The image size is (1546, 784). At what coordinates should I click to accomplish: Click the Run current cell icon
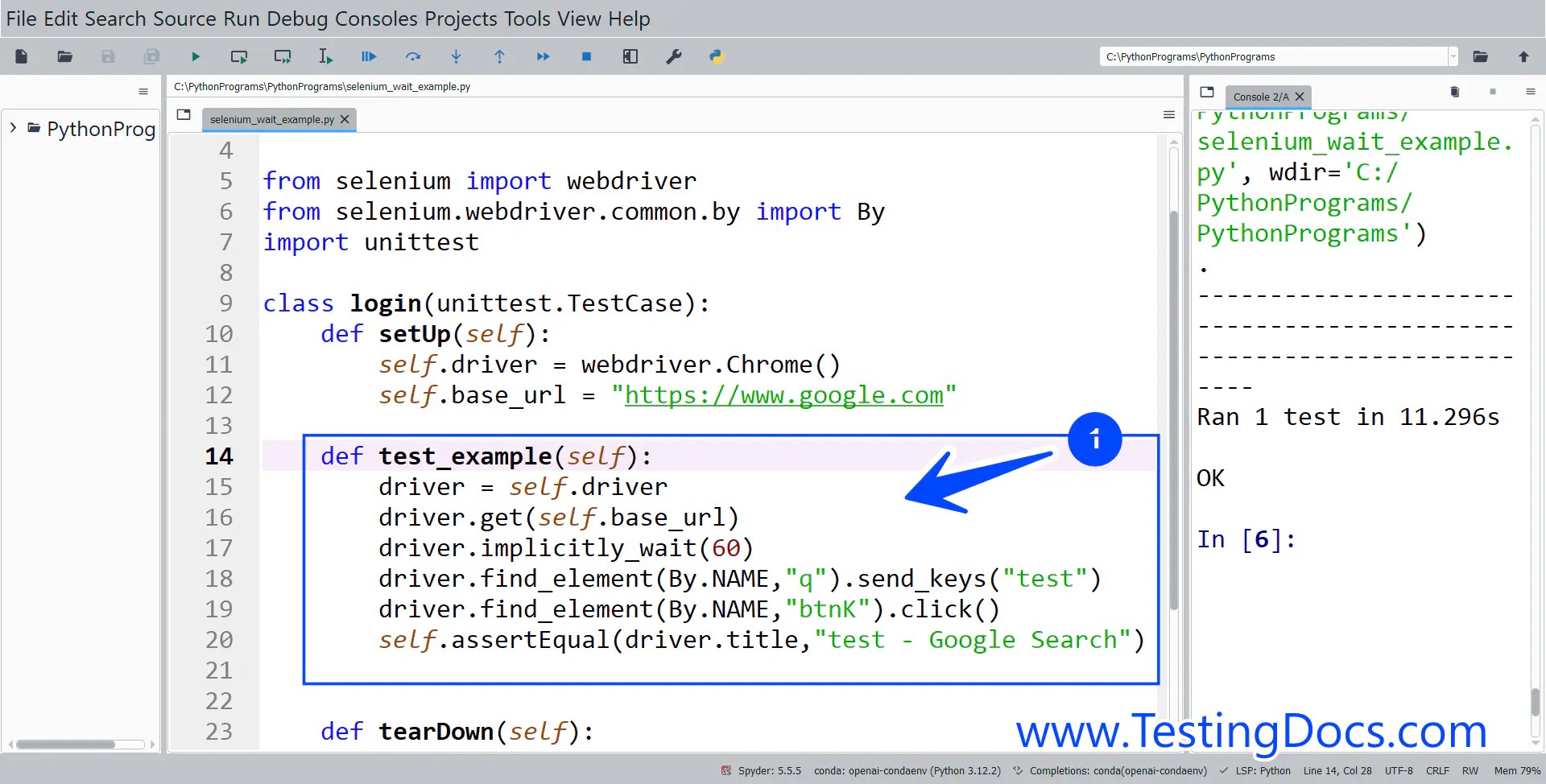pos(238,56)
